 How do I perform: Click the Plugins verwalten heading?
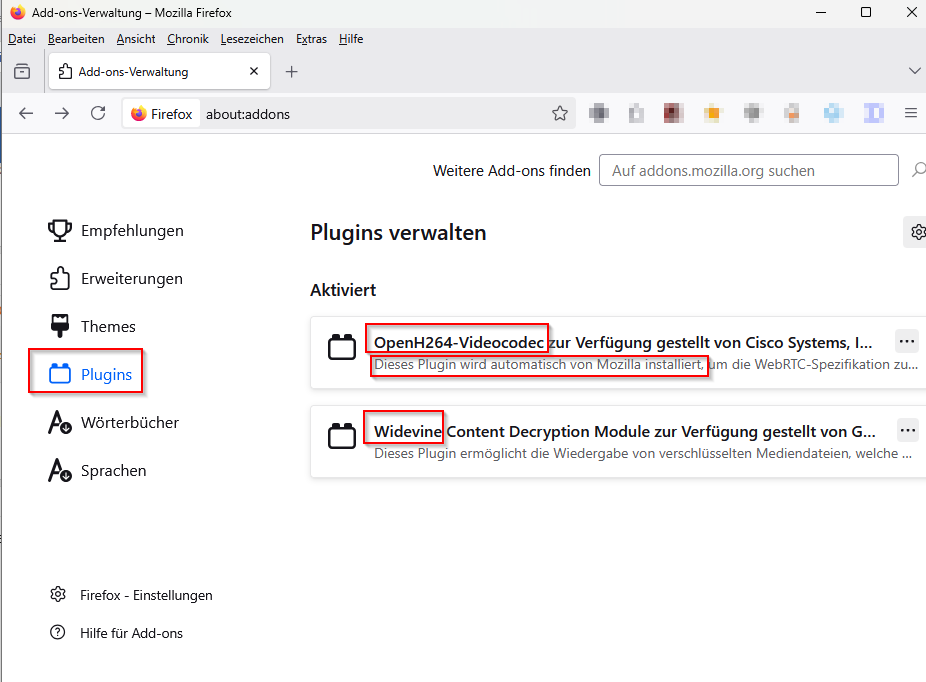pyautogui.click(x=399, y=233)
